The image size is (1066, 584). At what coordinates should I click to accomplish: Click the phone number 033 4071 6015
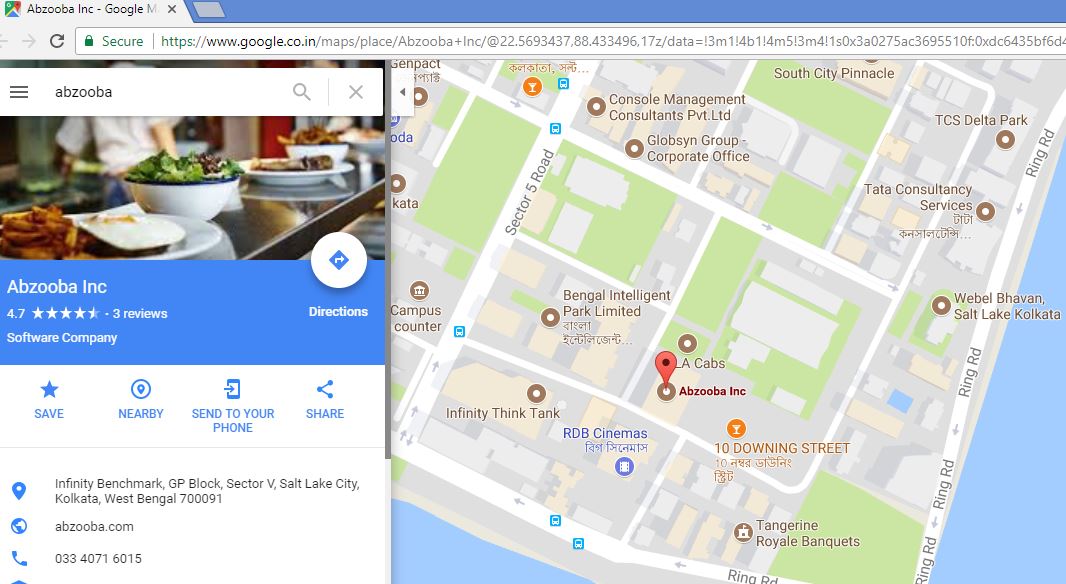[99, 559]
